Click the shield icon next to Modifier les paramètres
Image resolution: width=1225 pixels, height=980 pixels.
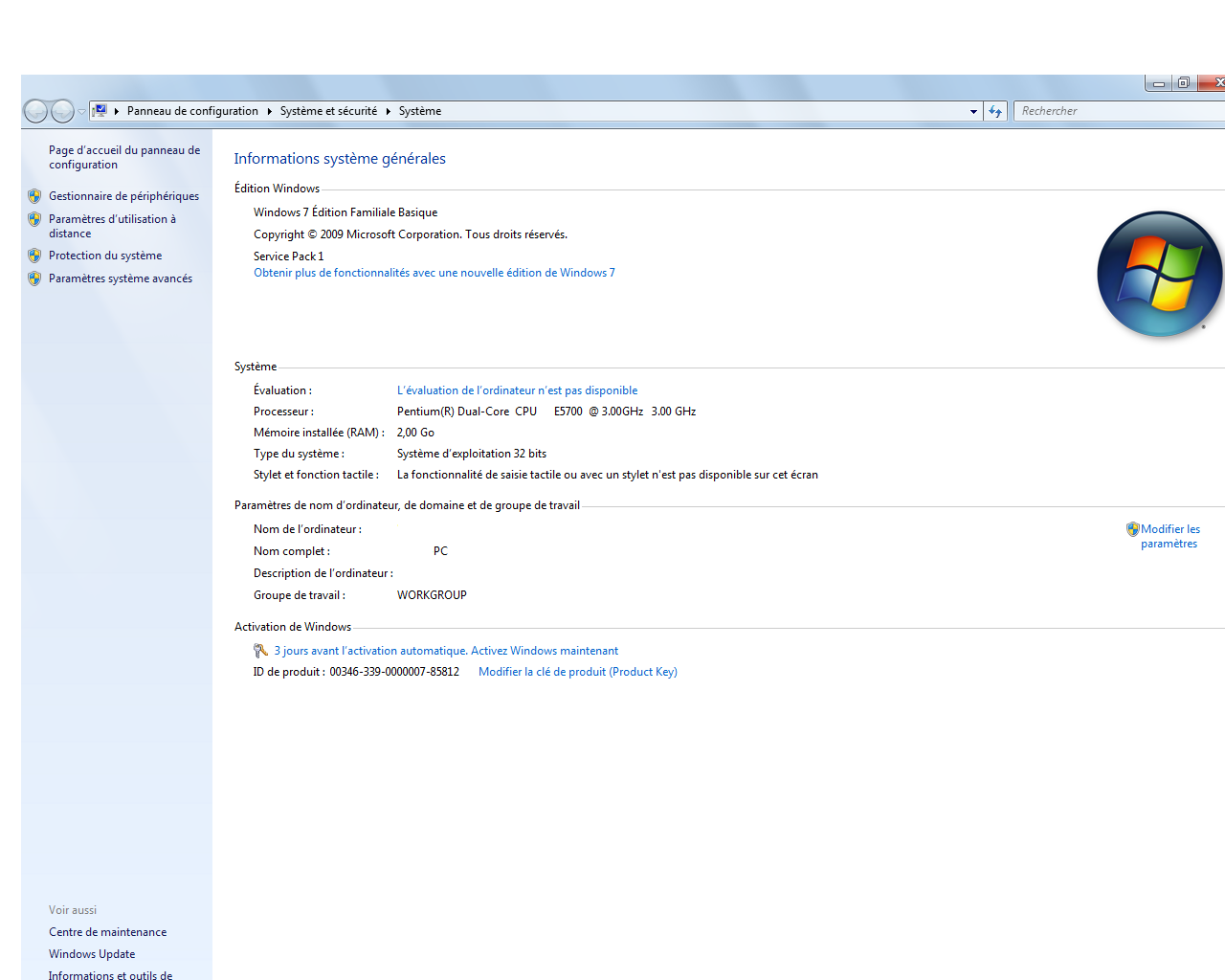[1133, 529]
